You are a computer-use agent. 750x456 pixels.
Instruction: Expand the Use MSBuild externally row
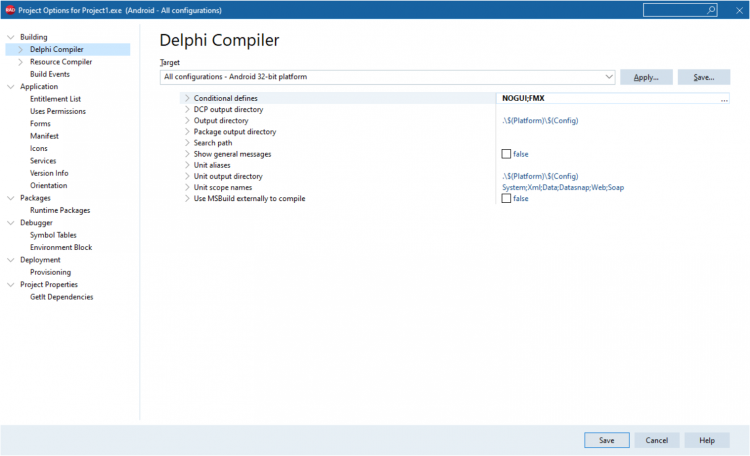187,199
